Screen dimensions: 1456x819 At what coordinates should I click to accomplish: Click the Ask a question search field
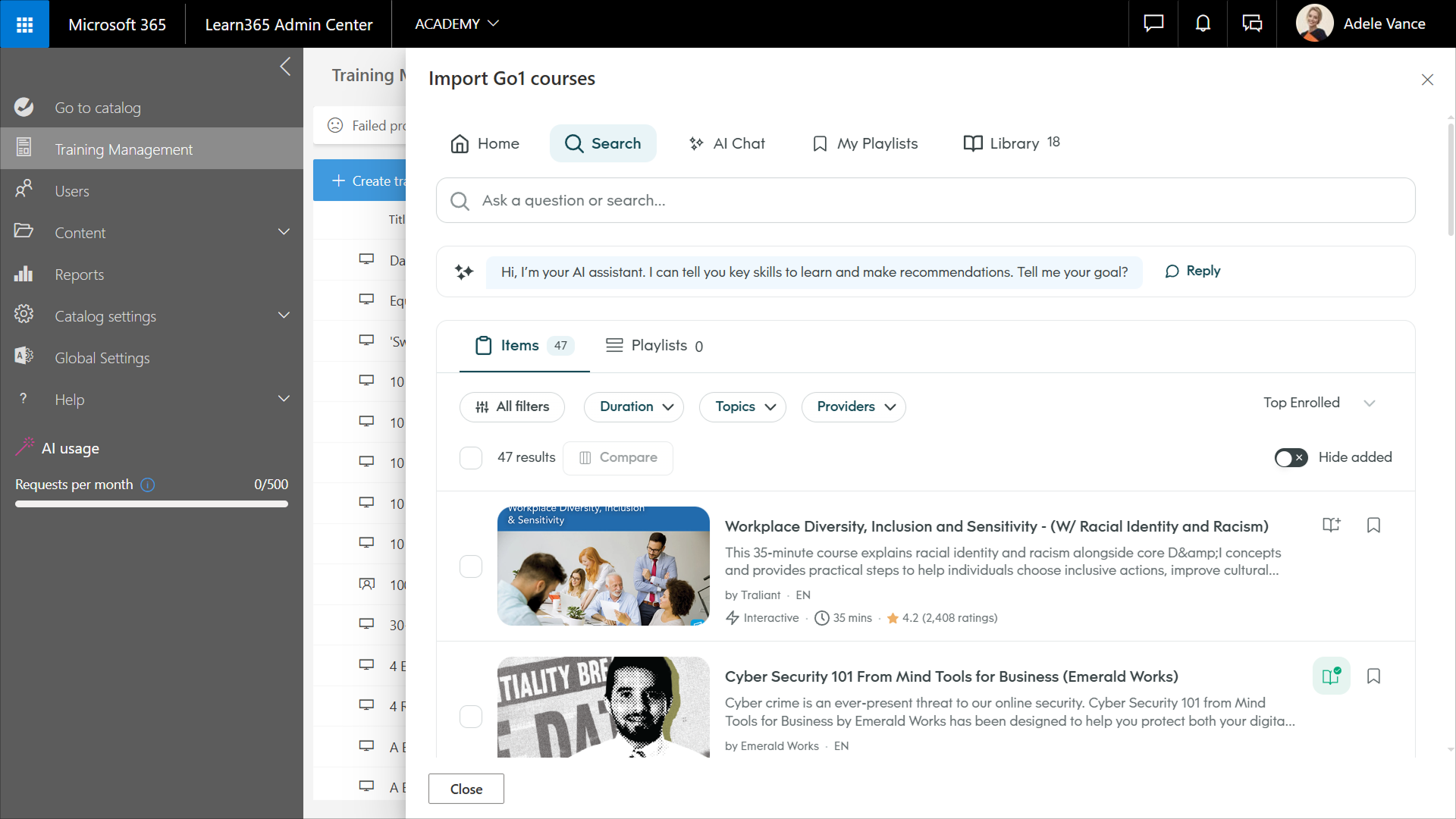(925, 201)
